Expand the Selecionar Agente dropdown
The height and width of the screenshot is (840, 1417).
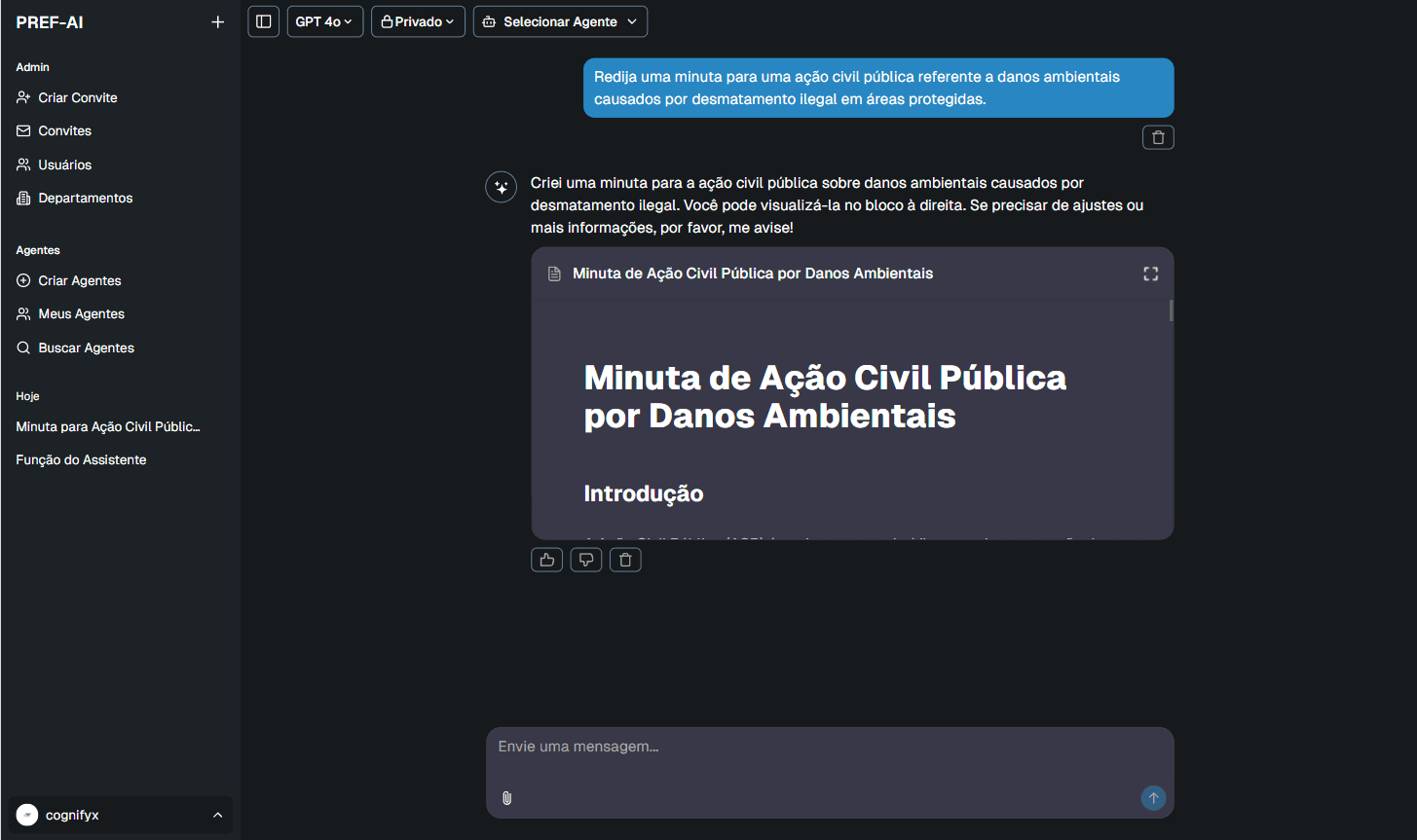tap(560, 21)
